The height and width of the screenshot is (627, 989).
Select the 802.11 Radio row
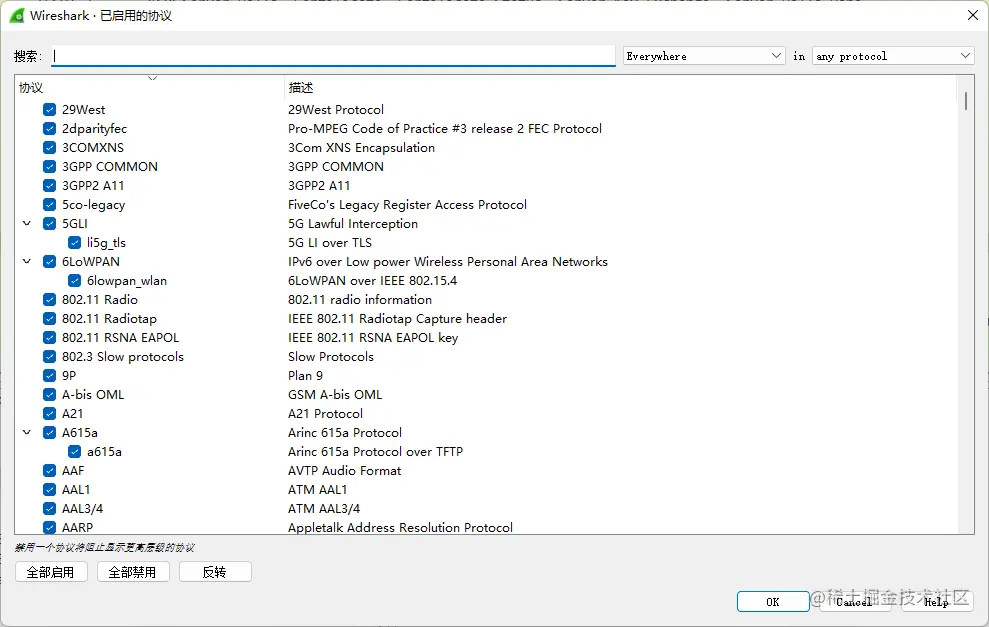point(486,300)
